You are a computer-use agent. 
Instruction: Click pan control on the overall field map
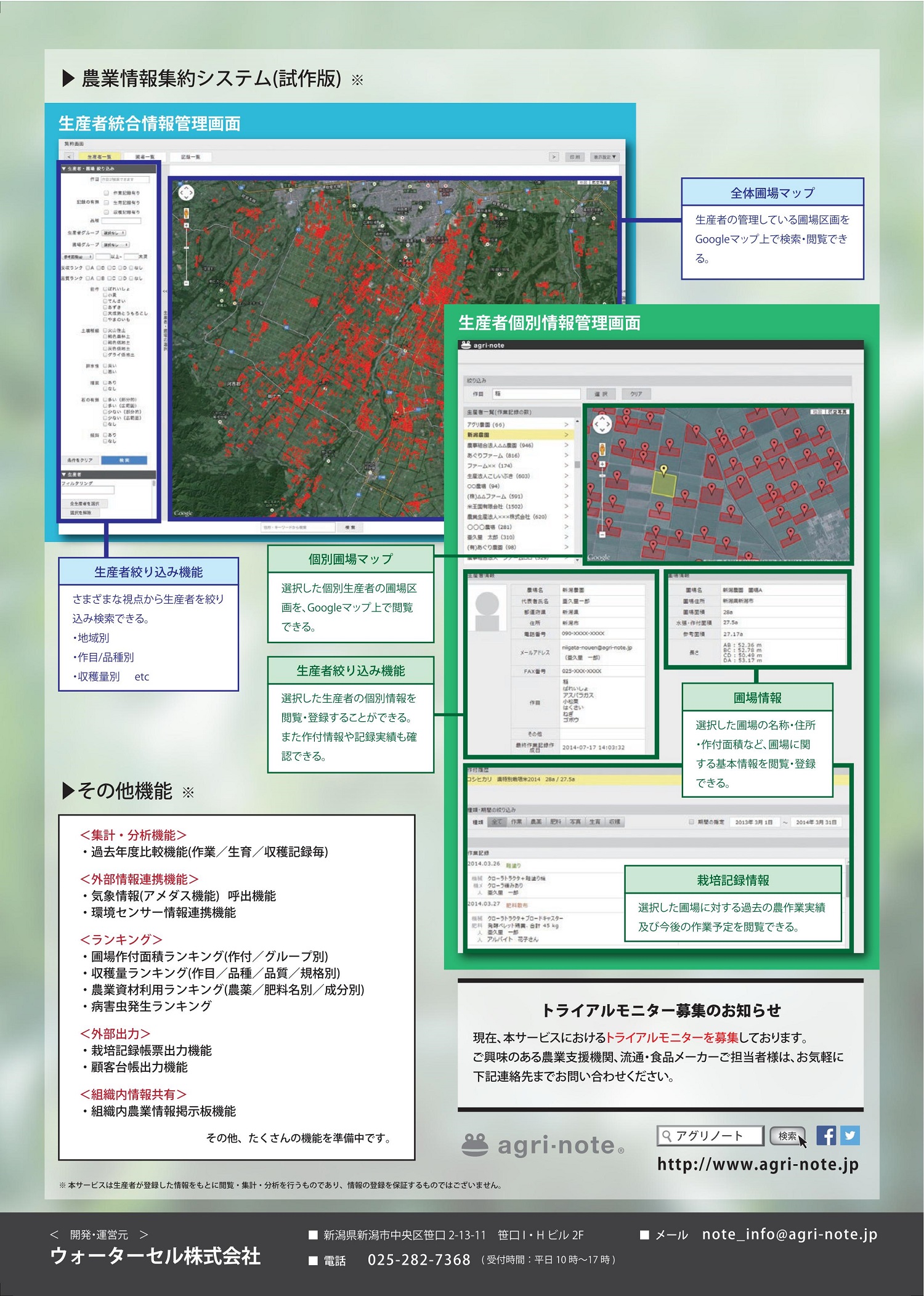pyautogui.click(x=186, y=193)
